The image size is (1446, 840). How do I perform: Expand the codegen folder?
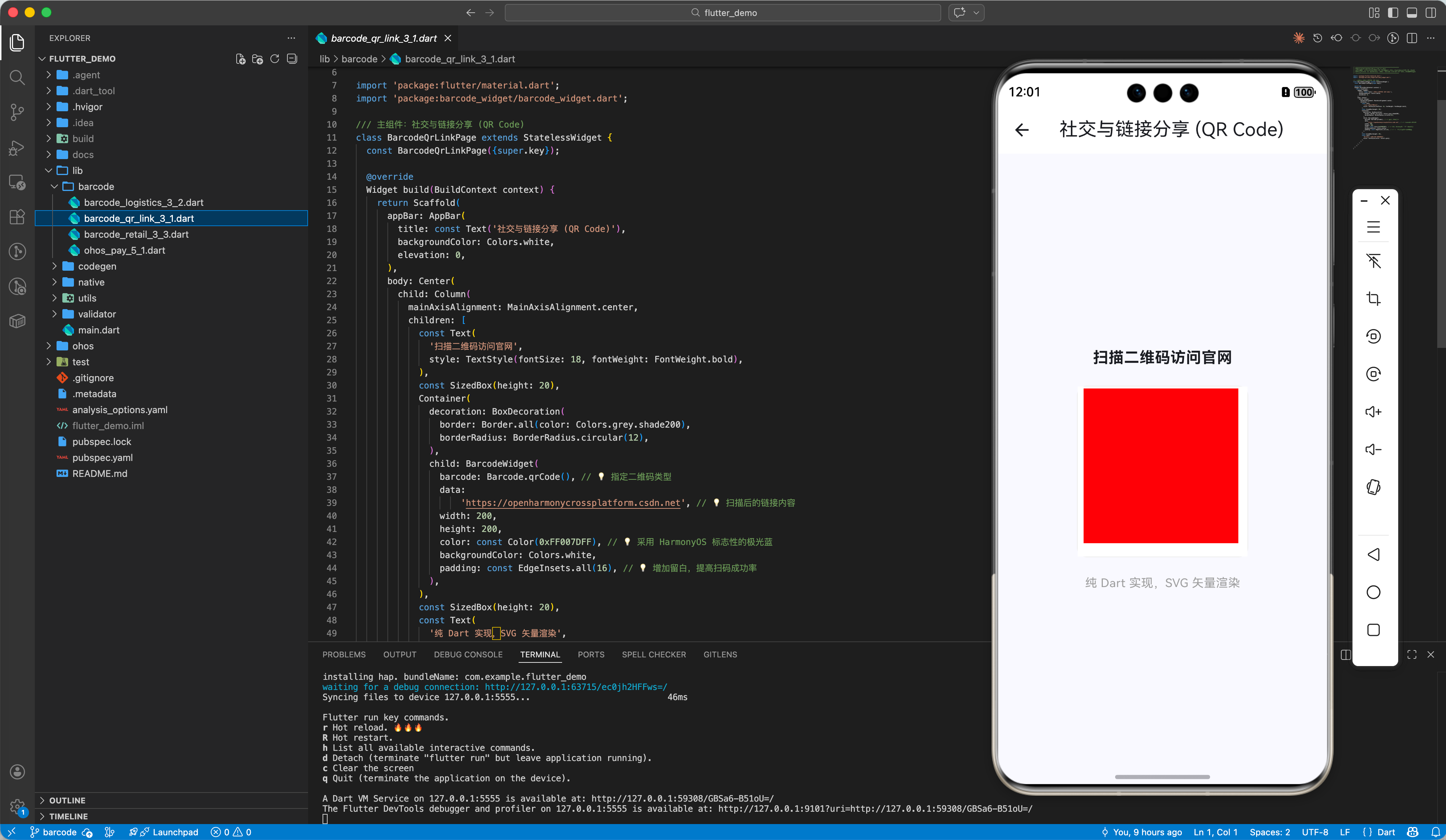tap(96, 266)
